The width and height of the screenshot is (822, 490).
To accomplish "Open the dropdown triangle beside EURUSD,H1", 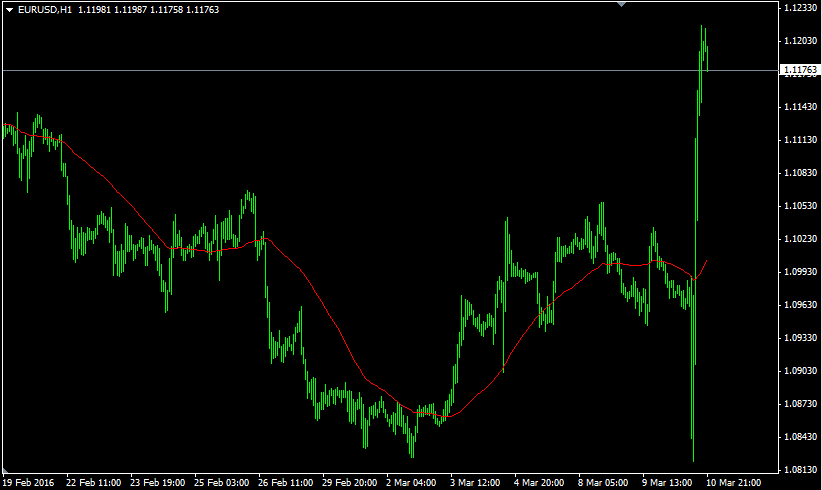I will (9, 10).
